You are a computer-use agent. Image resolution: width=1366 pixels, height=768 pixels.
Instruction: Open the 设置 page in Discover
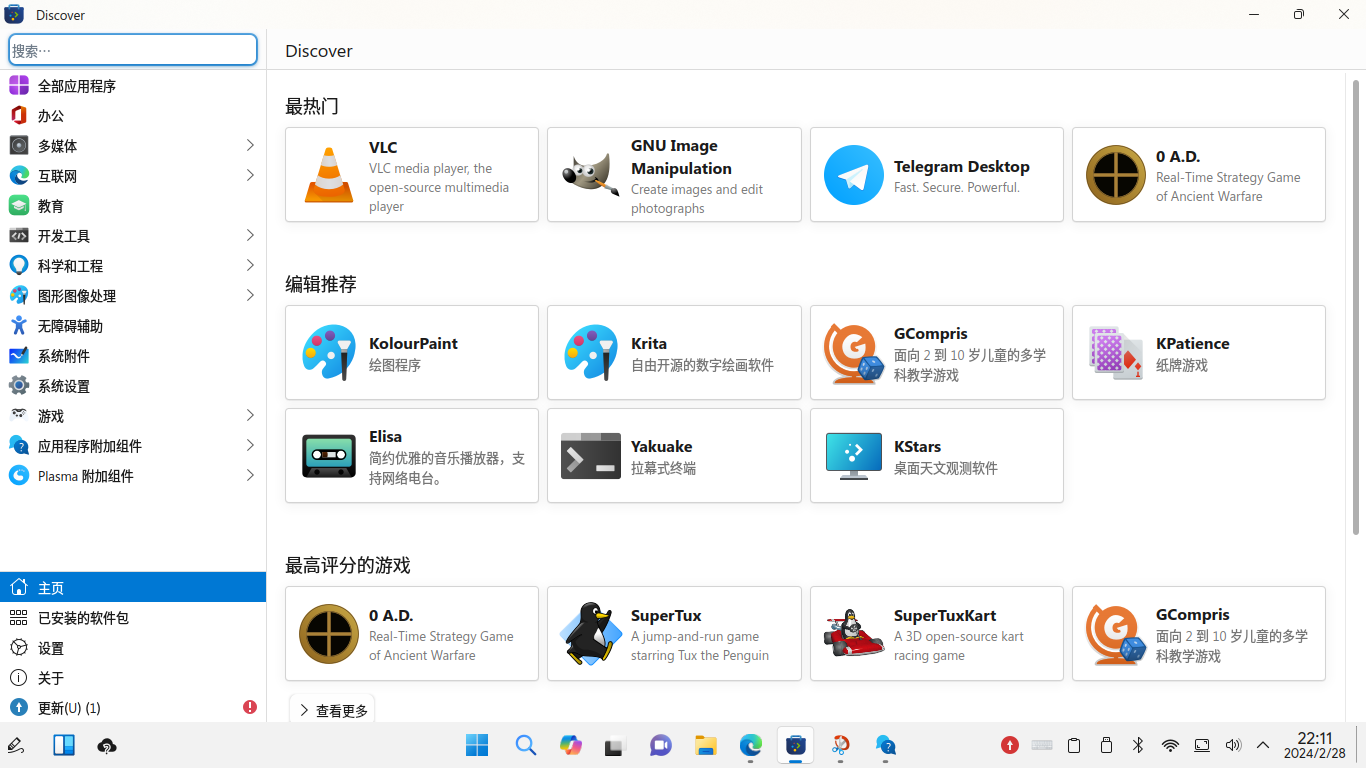pyautogui.click(x=133, y=648)
